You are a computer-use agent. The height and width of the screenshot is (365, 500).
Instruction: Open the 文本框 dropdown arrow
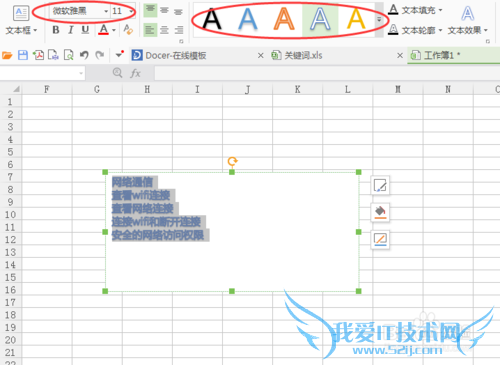35,30
